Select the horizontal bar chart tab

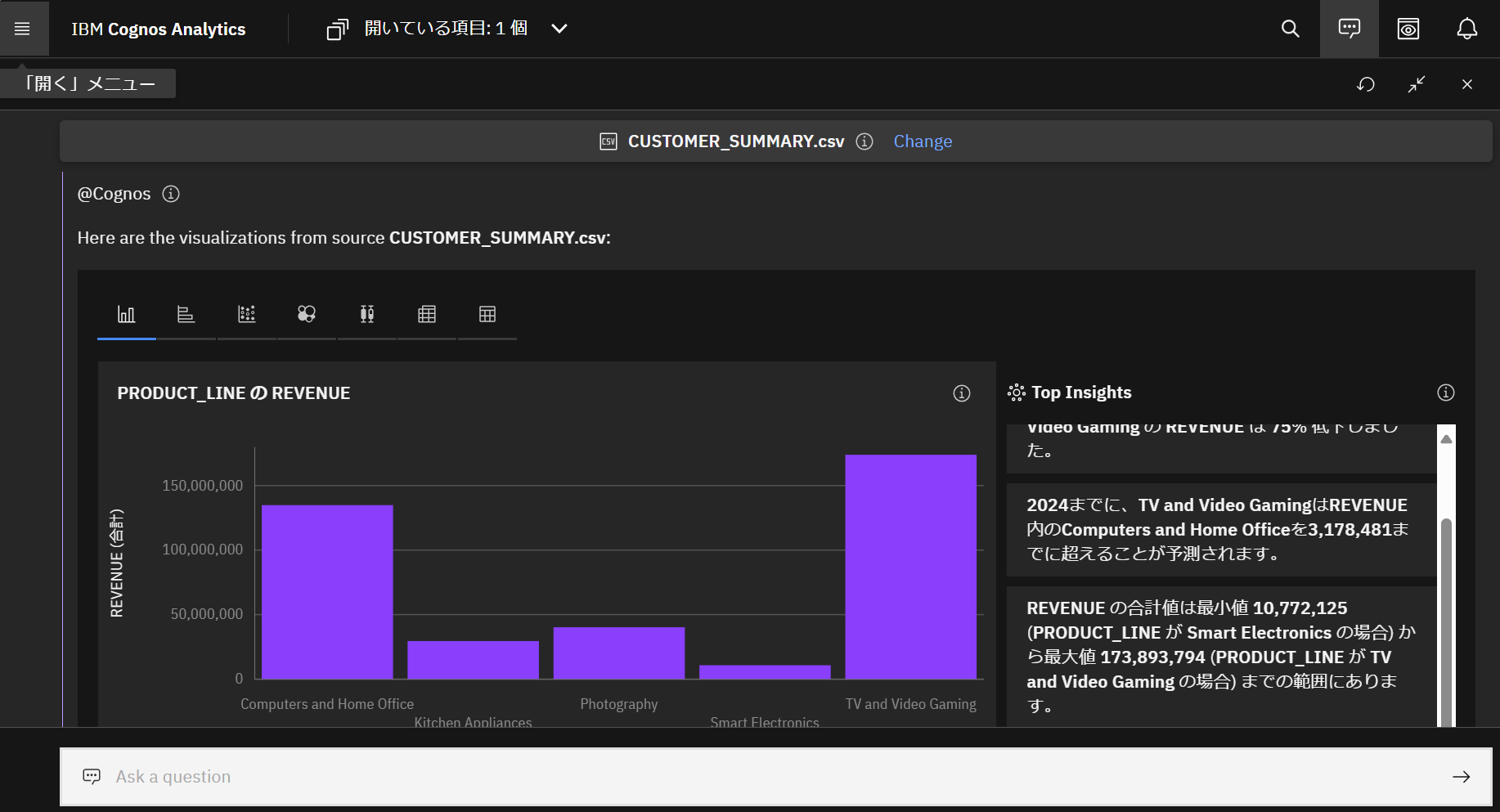(186, 315)
